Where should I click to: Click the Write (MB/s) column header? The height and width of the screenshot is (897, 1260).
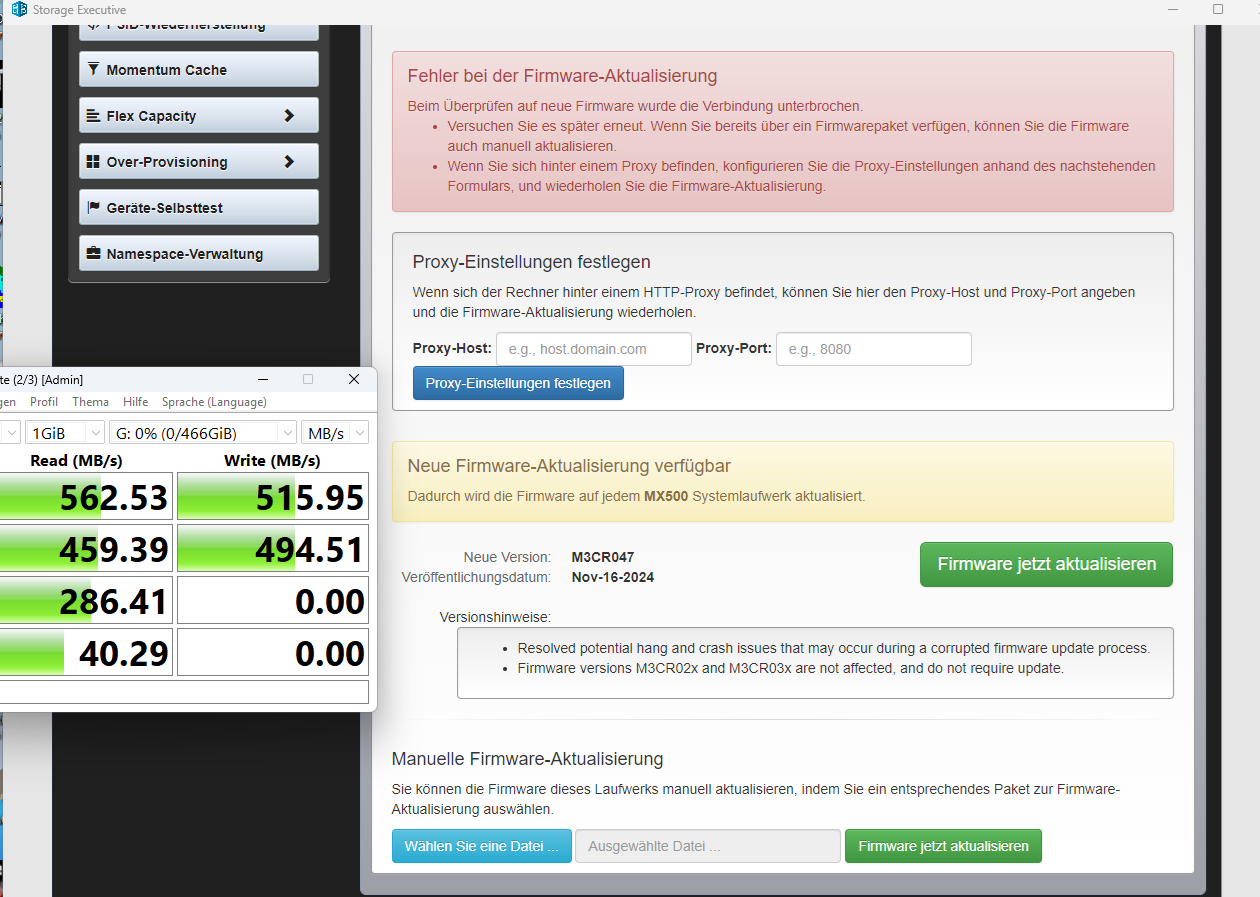272,460
